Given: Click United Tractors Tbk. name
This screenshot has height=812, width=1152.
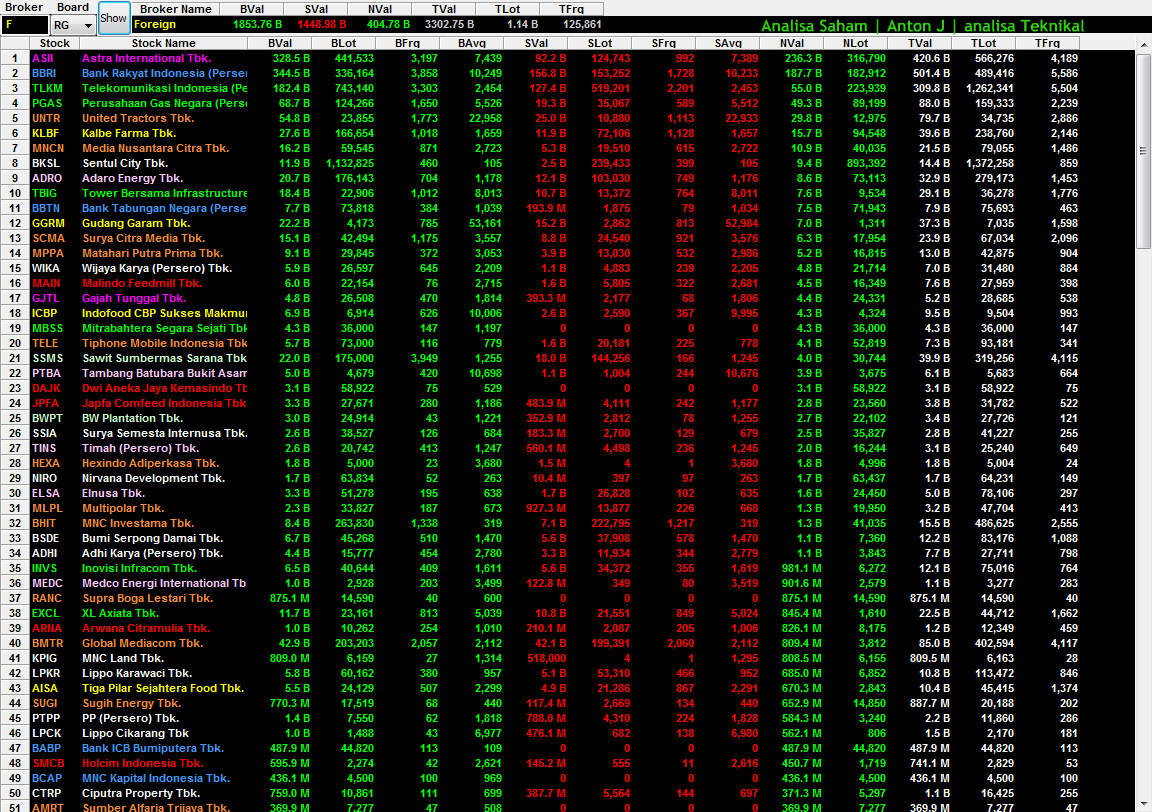Looking at the screenshot, I should click(x=138, y=118).
